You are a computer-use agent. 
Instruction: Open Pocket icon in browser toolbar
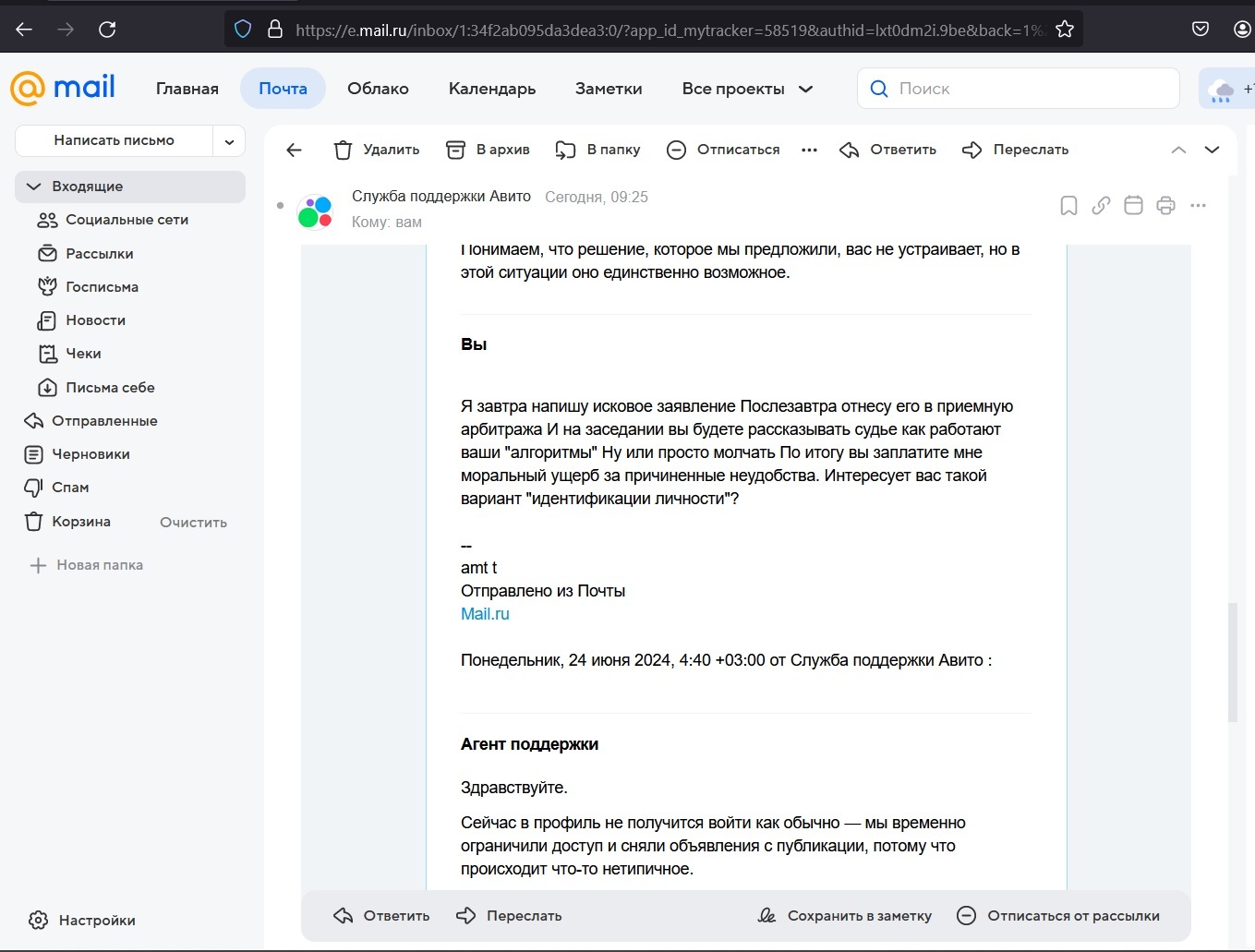1201,30
